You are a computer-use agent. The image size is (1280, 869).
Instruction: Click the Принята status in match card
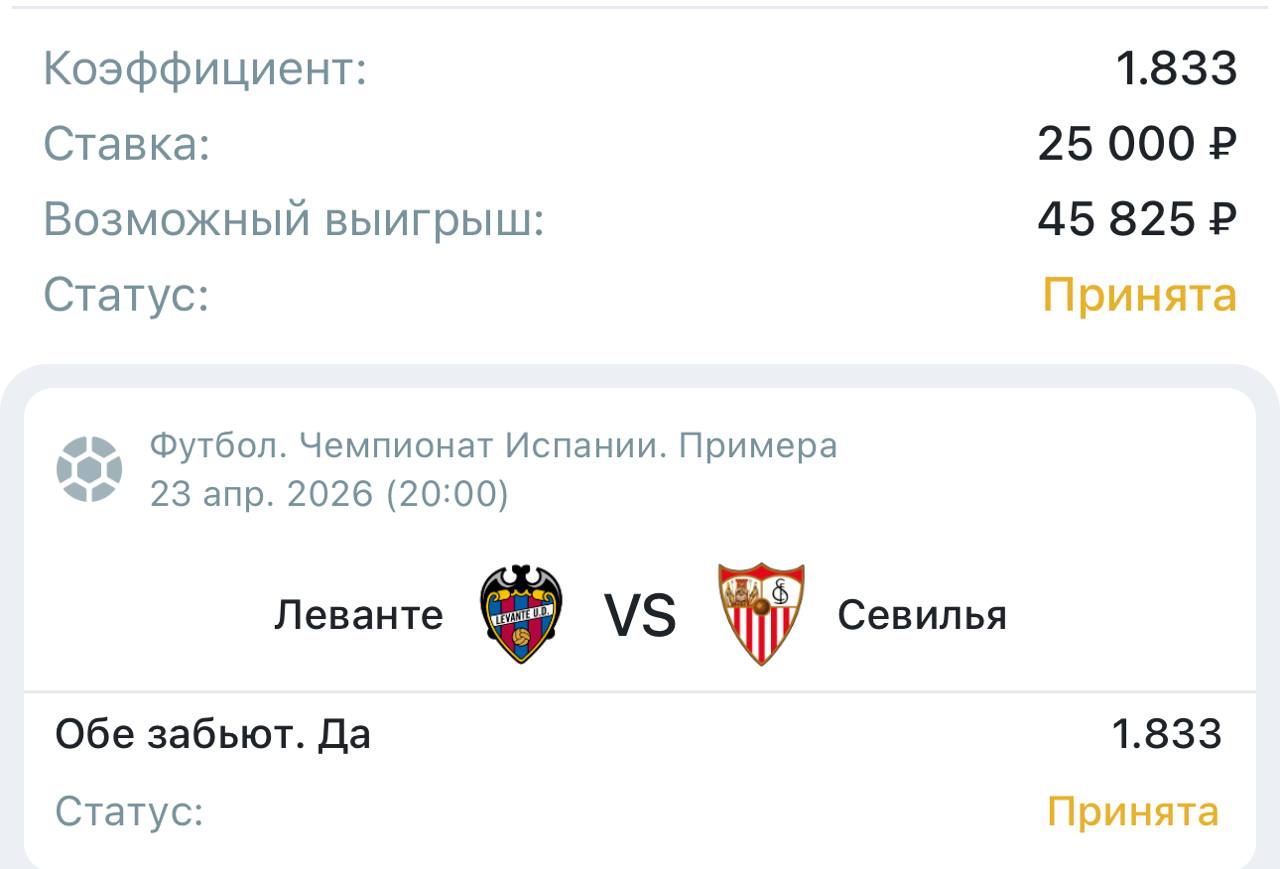click(x=1132, y=811)
